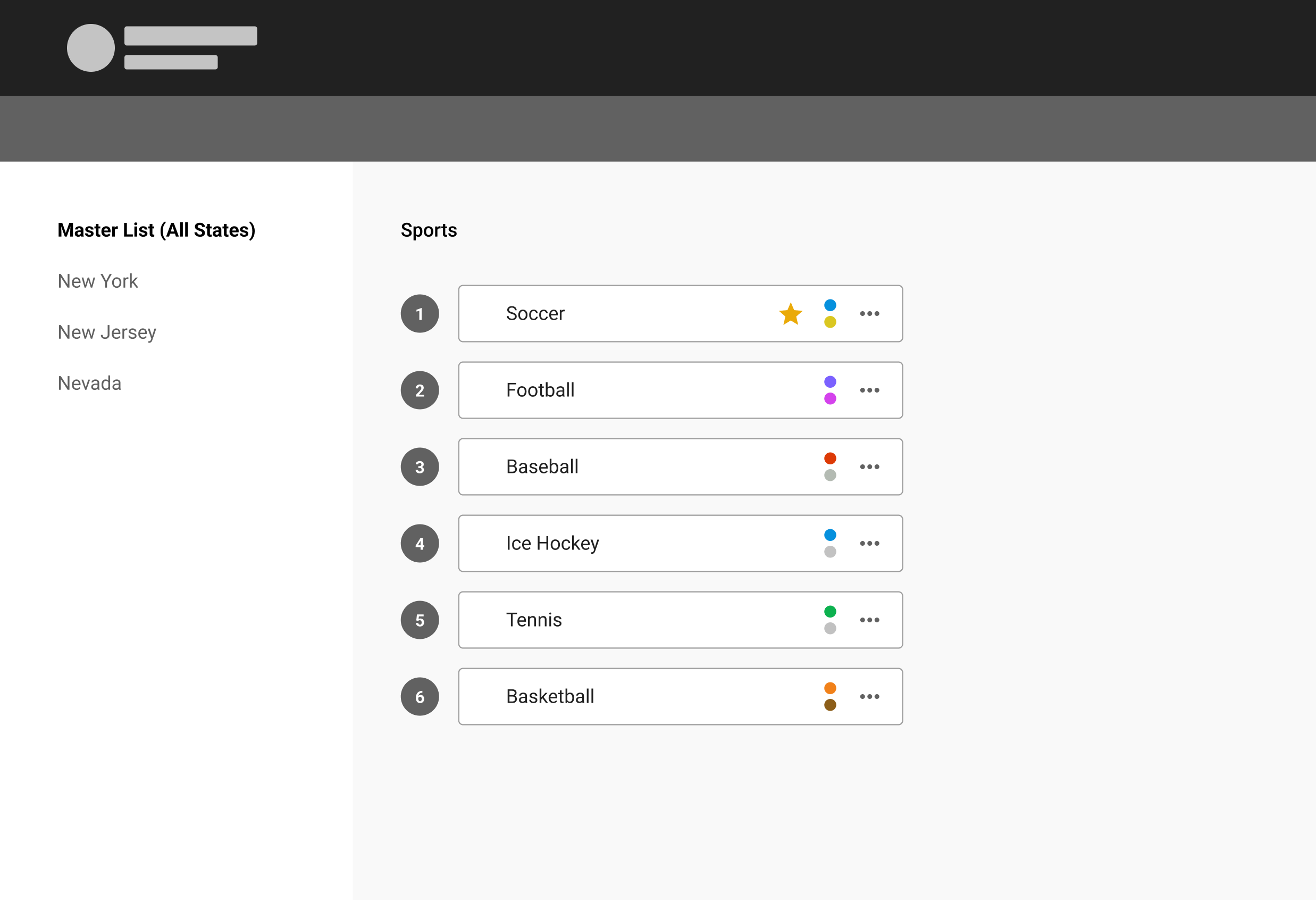This screenshot has height=900, width=1316.
Task: Click the Sports section heading
Action: (429, 230)
